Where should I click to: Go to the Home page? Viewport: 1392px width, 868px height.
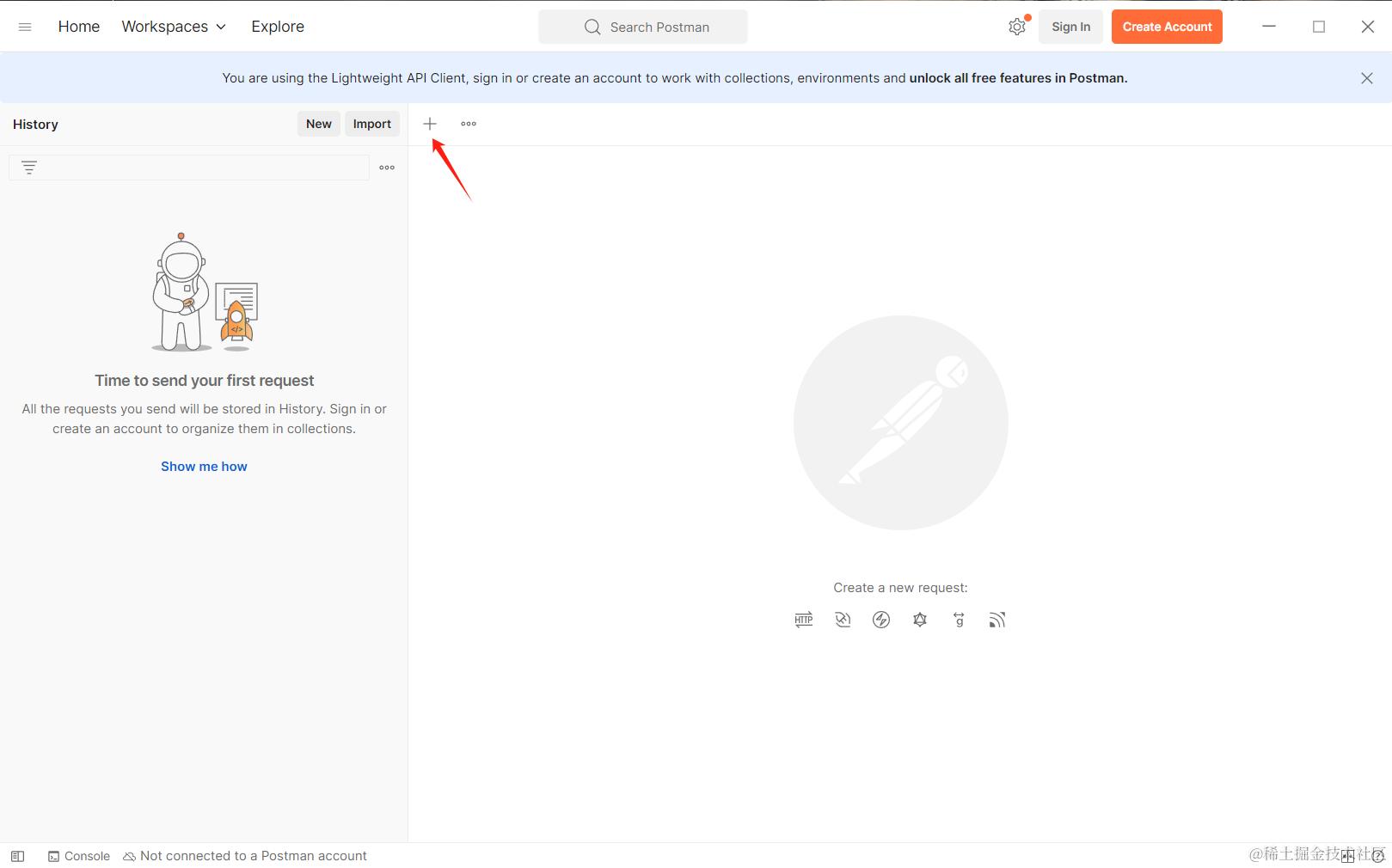tap(79, 27)
